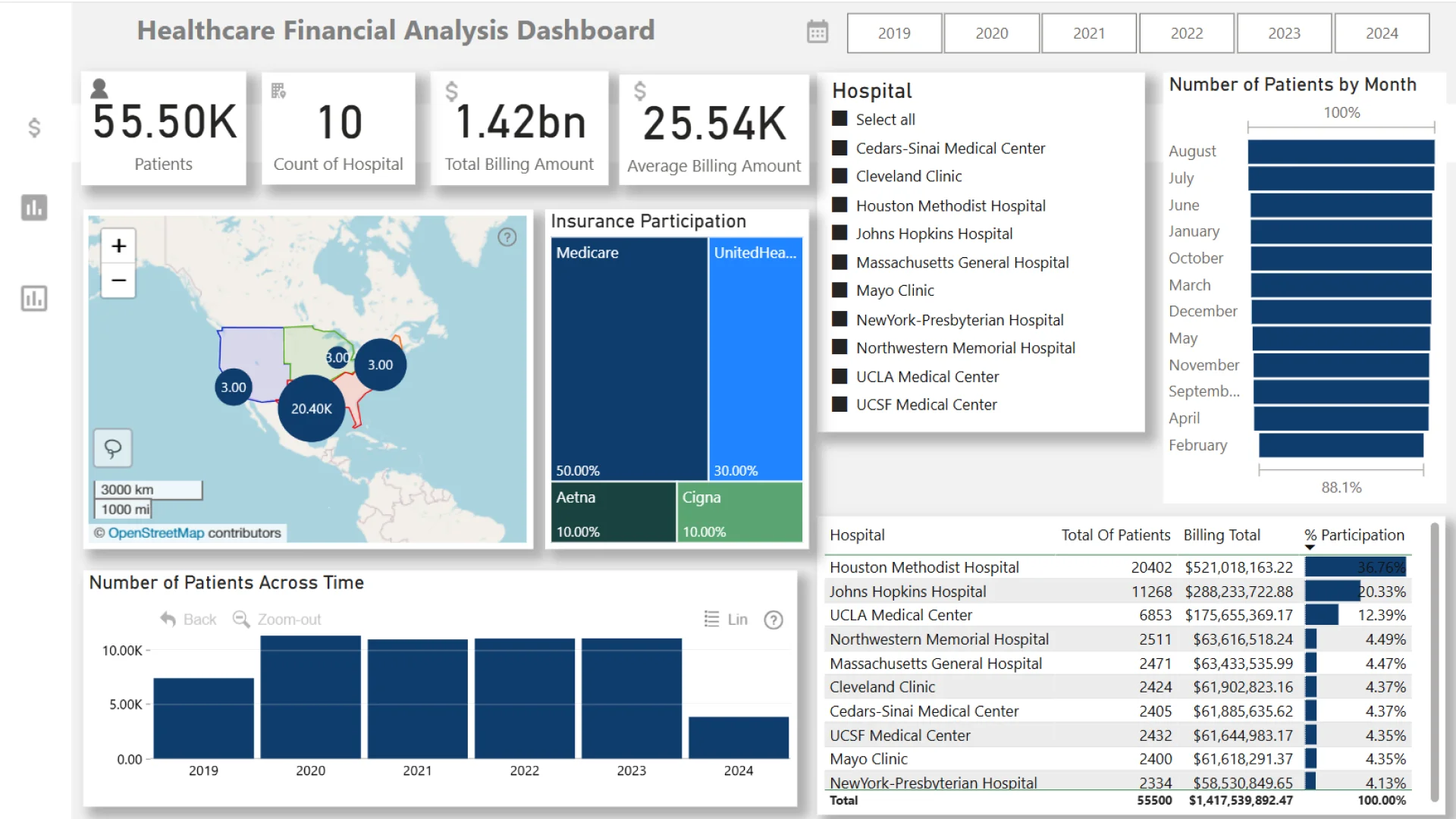Open the filled bar chart sidebar page
This screenshot has width=1456, height=819.
point(34,207)
